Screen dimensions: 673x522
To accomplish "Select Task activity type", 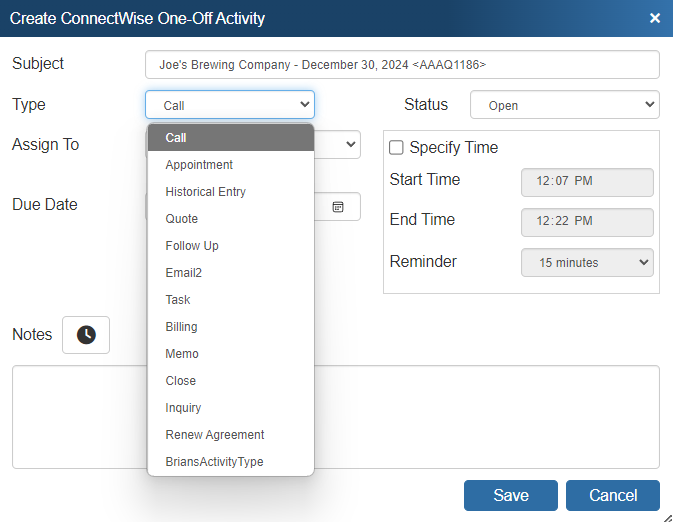I will pos(178,300).
